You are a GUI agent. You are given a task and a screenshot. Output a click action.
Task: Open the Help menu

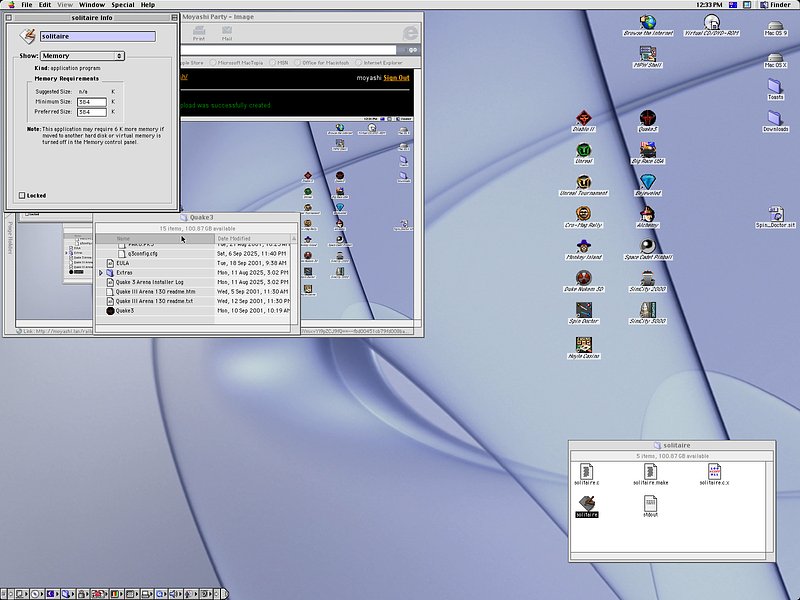(148, 5)
